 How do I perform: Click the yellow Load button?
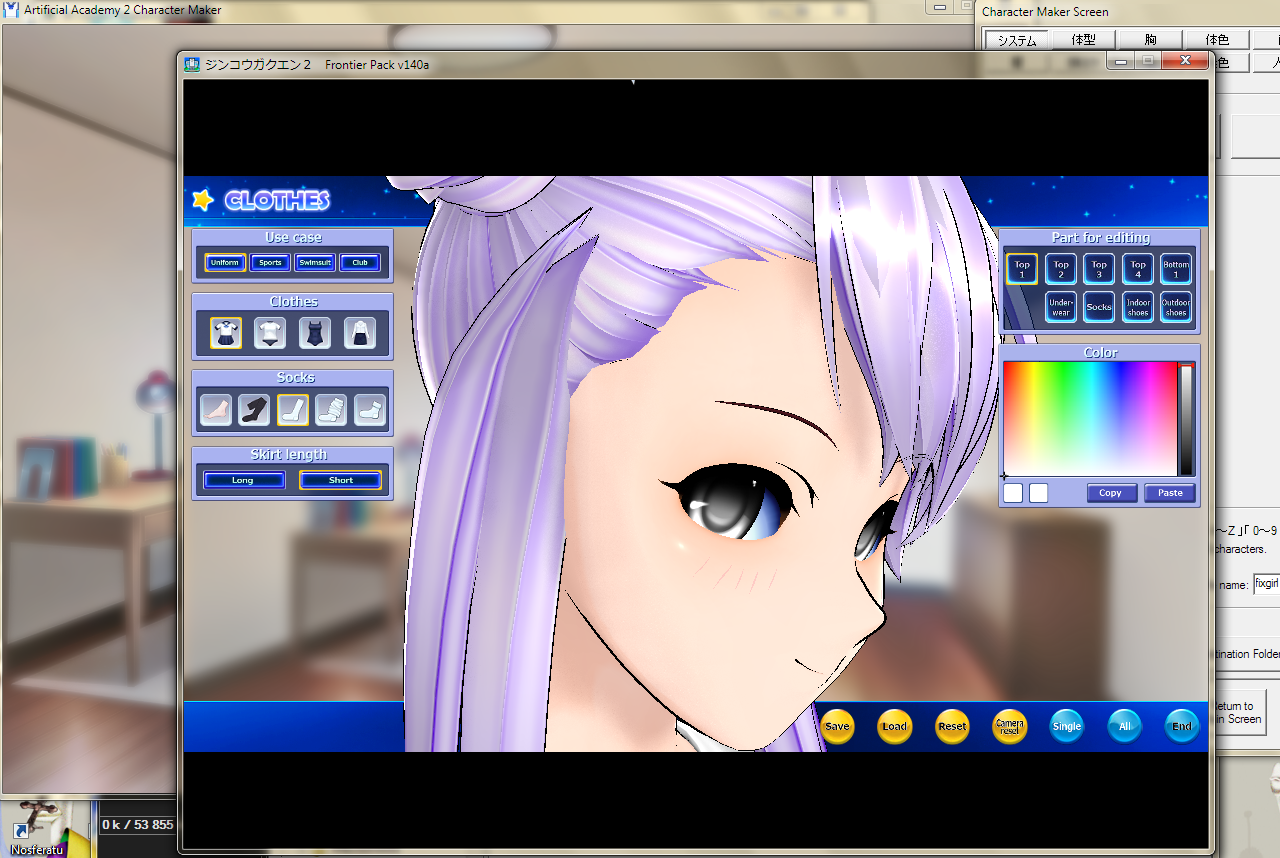[895, 726]
